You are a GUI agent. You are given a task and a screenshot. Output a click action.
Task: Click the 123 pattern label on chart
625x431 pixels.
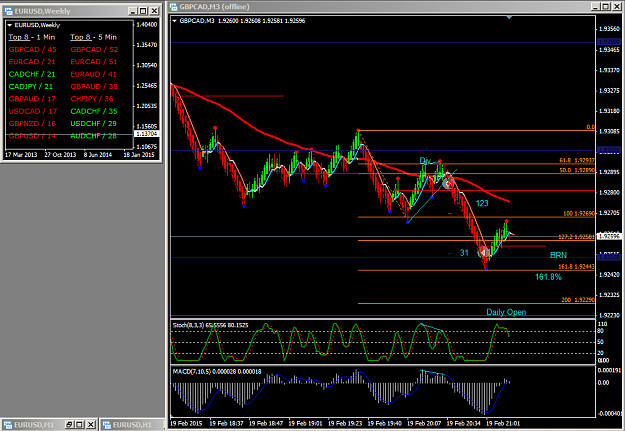tap(482, 203)
